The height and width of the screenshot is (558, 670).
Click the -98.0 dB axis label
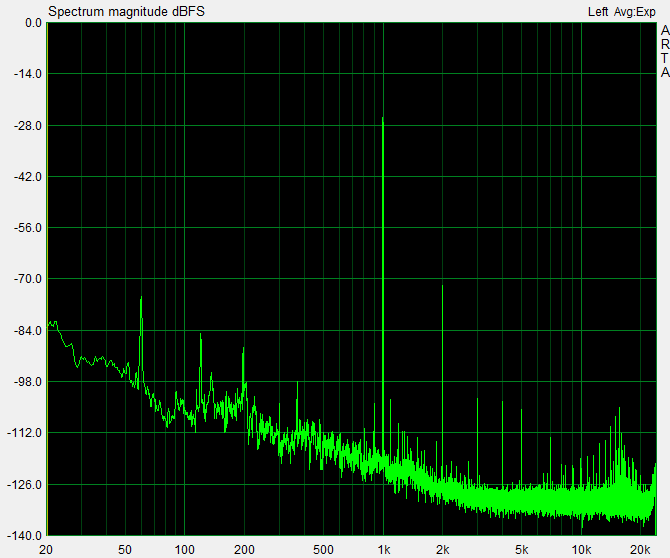(x=28, y=382)
